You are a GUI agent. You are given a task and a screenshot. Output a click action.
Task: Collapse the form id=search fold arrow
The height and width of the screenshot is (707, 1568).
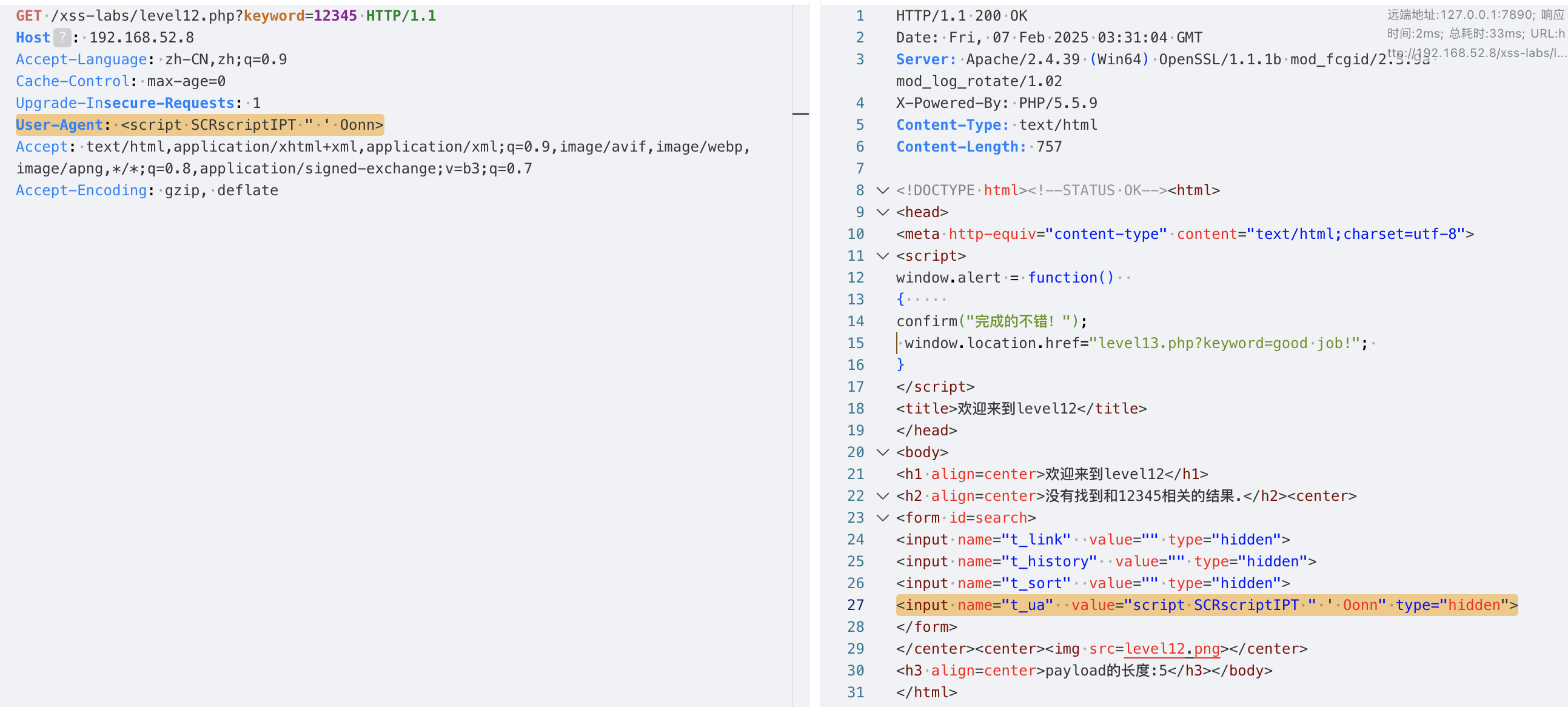[882, 518]
